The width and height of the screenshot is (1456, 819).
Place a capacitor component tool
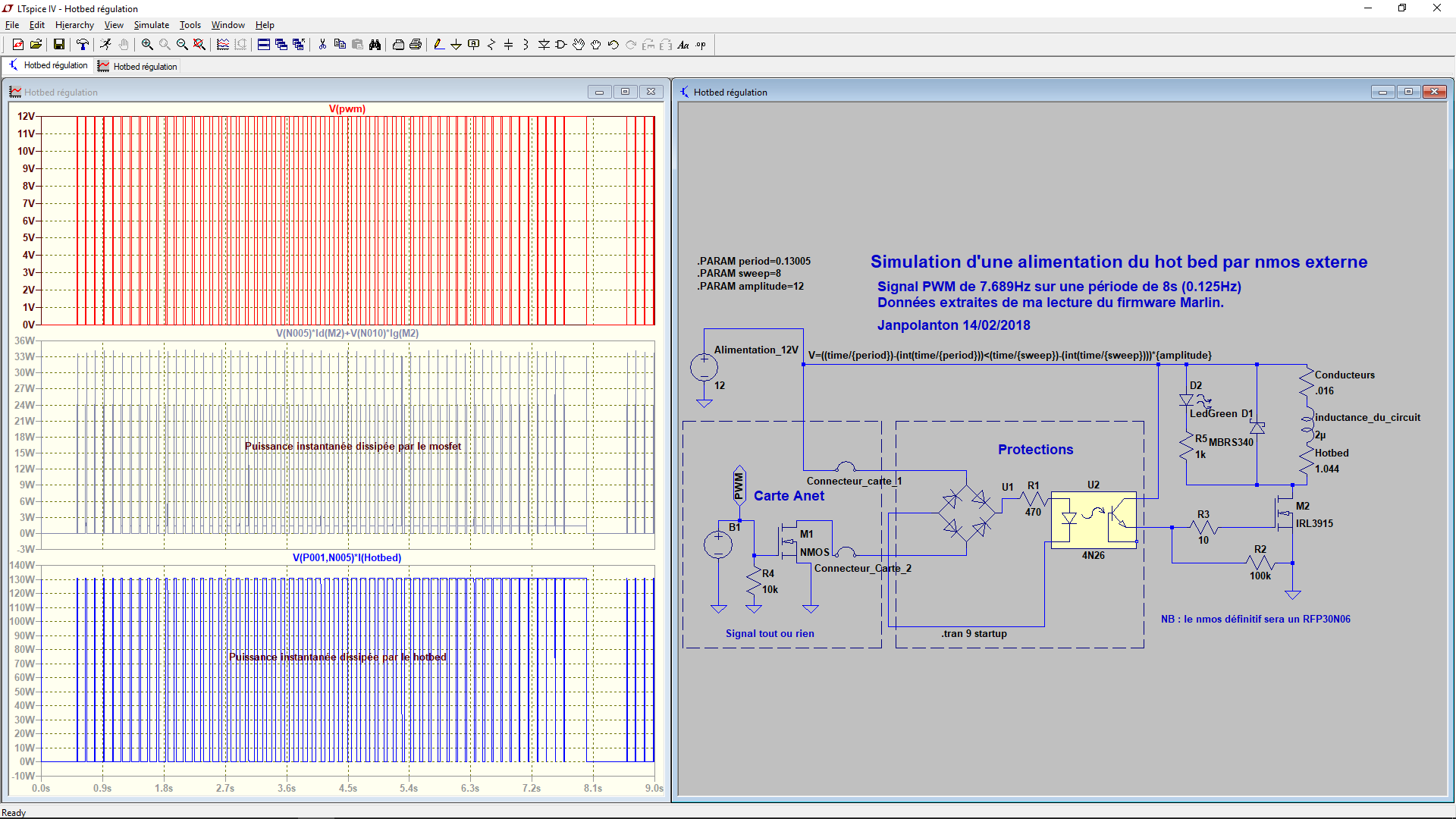(x=509, y=45)
